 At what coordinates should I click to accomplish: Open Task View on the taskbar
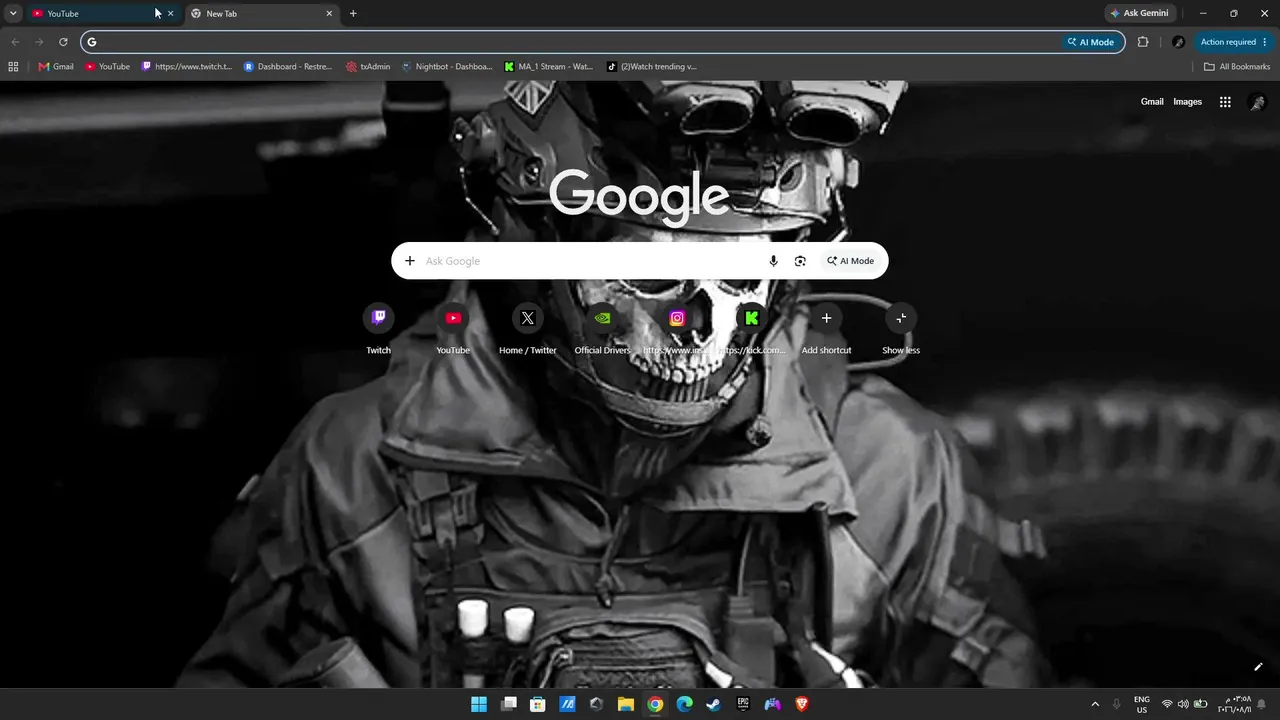508,704
